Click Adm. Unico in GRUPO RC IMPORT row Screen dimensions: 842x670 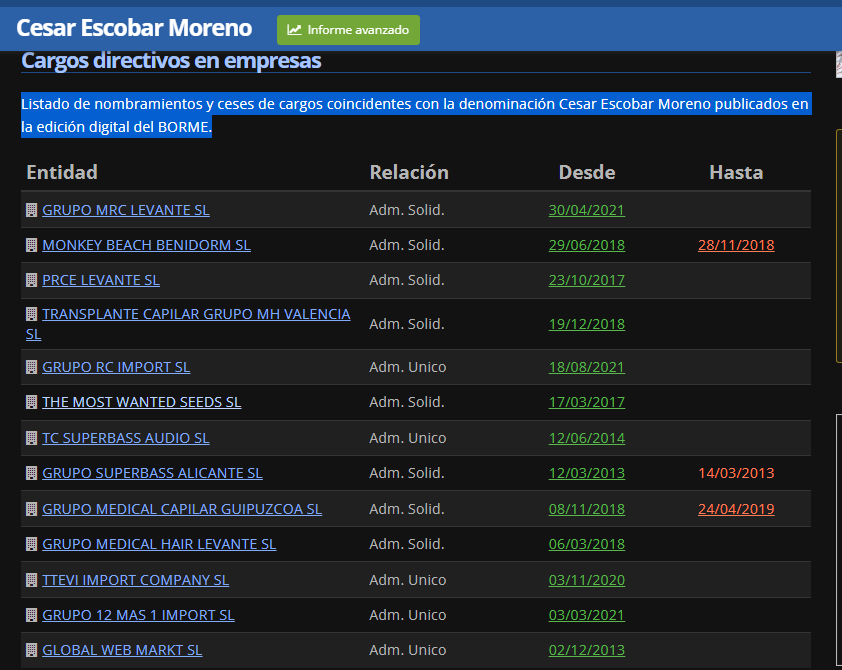click(408, 367)
